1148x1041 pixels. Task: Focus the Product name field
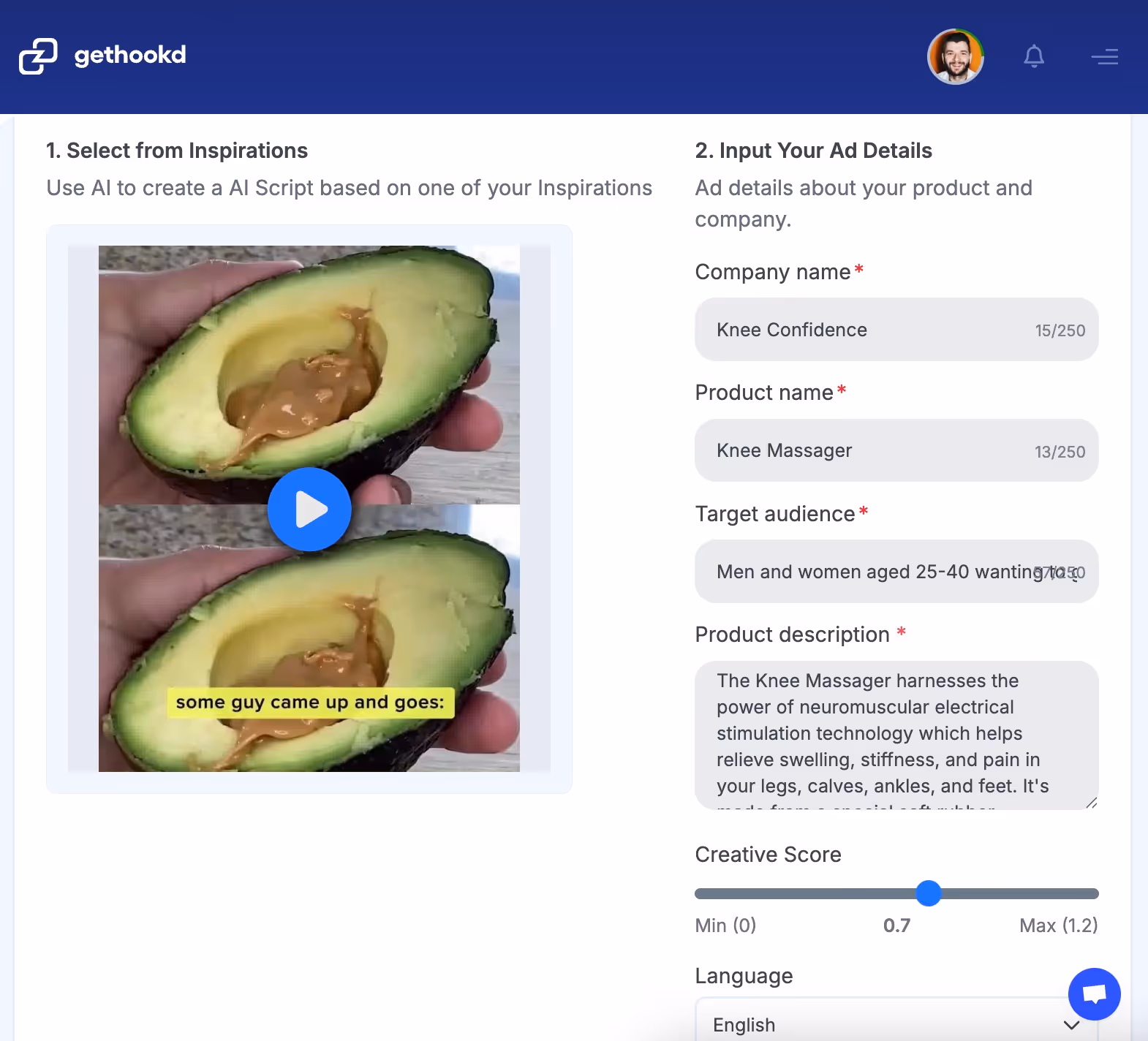coord(896,450)
